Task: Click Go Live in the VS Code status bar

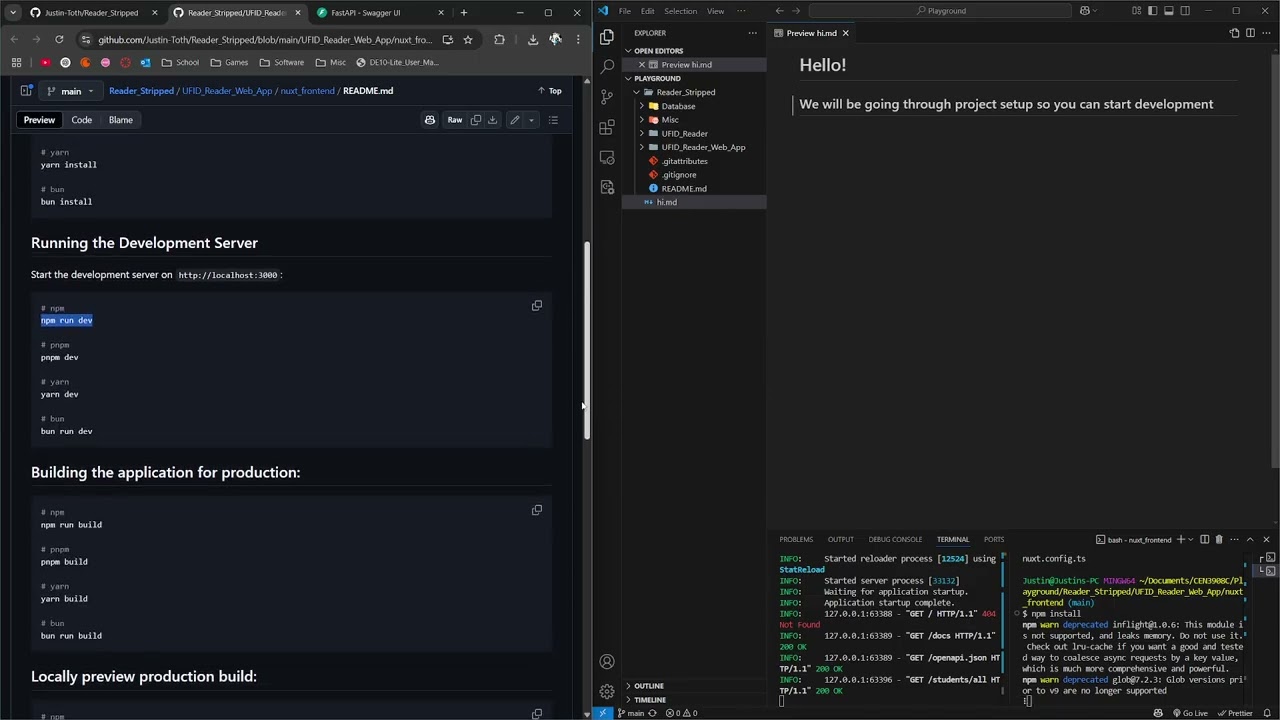Action: tap(1190, 713)
